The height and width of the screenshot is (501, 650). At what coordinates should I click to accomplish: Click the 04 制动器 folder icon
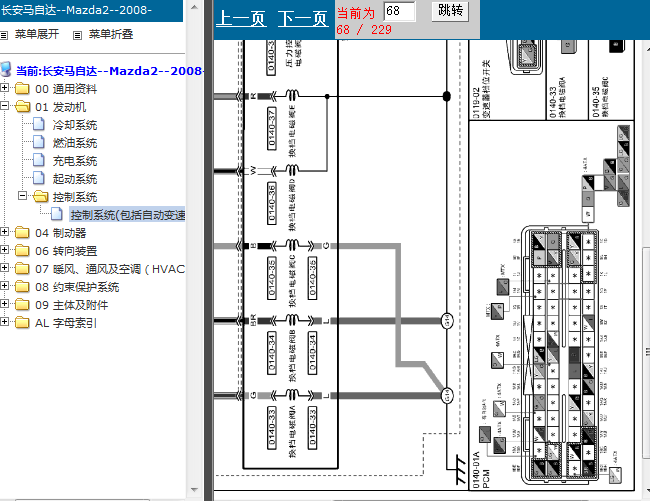click(x=22, y=232)
